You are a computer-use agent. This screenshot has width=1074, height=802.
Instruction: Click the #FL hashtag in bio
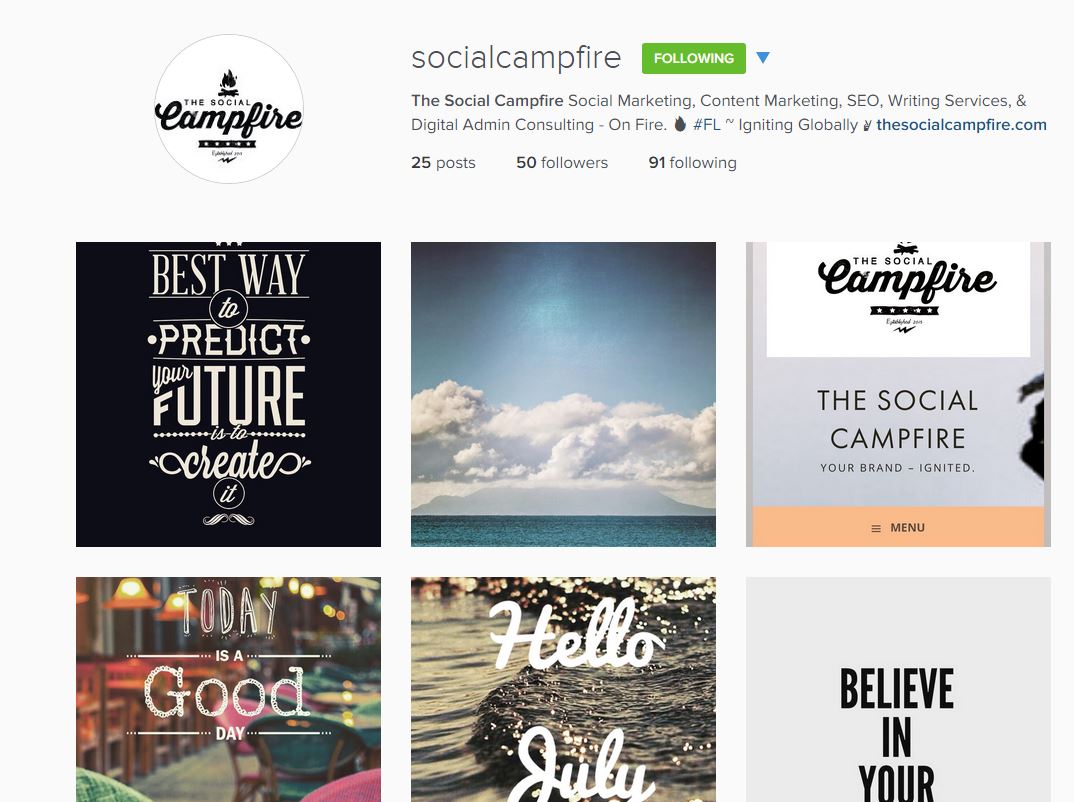click(x=706, y=125)
